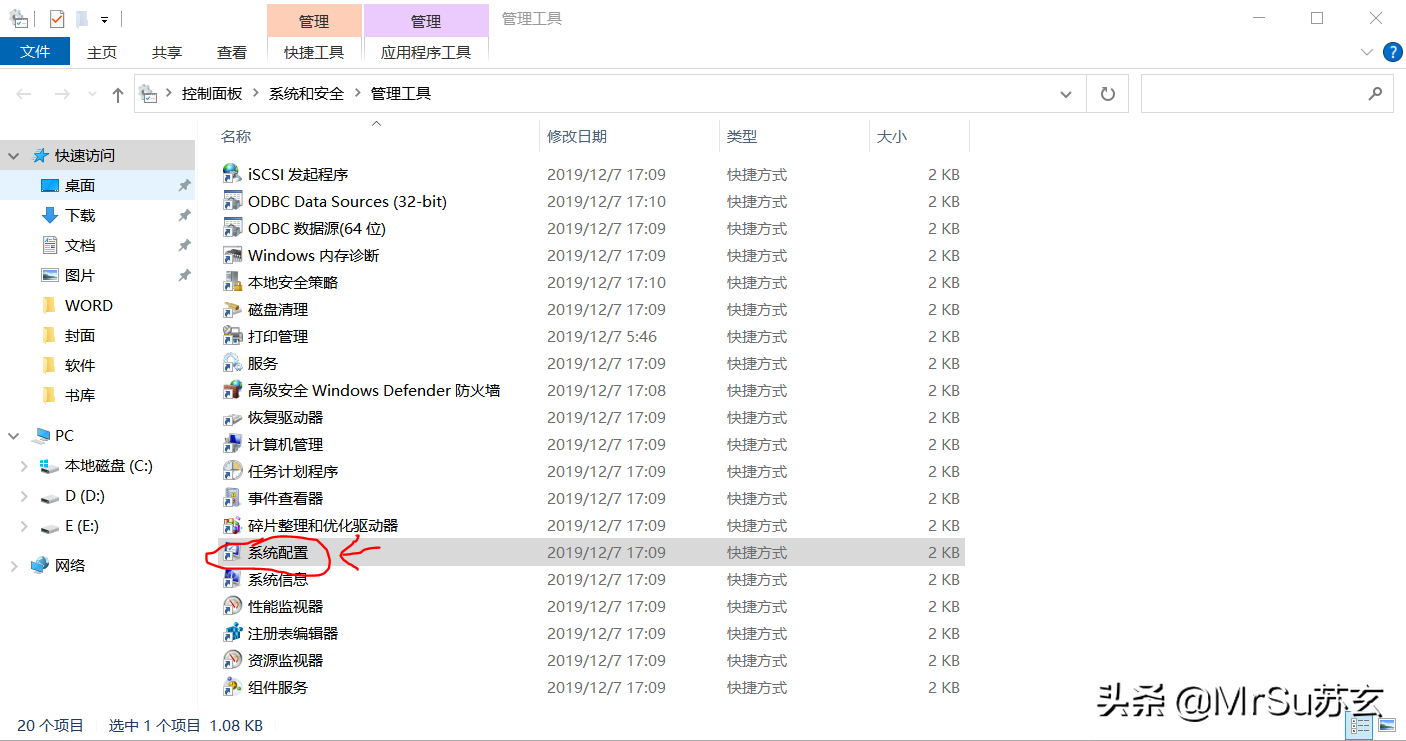Open the address bar history dropdown
The width and height of the screenshot is (1406, 741).
click(x=1066, y=94)
